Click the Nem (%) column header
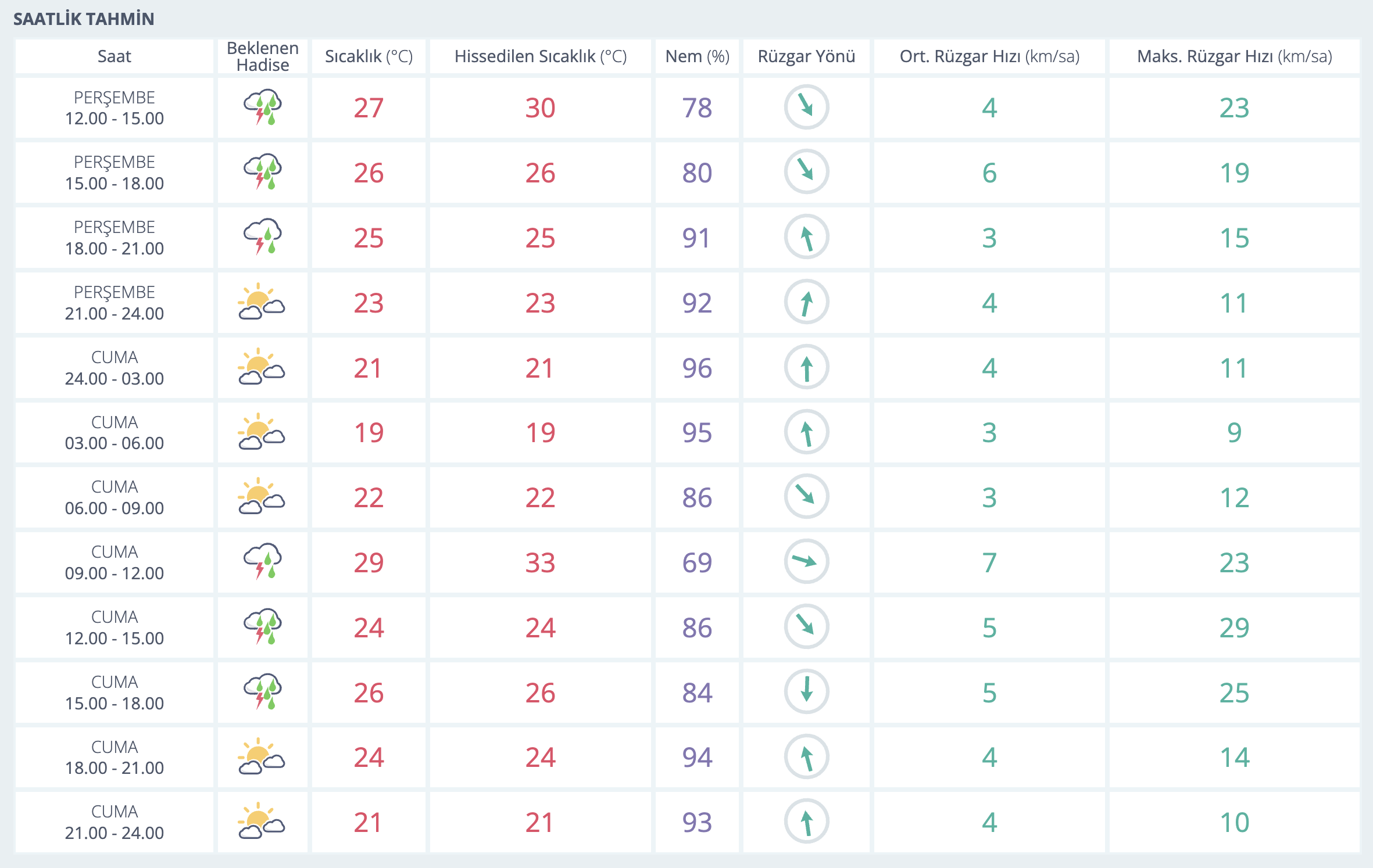The width and height of the screenshot is (1373, 868). [697, 56]
